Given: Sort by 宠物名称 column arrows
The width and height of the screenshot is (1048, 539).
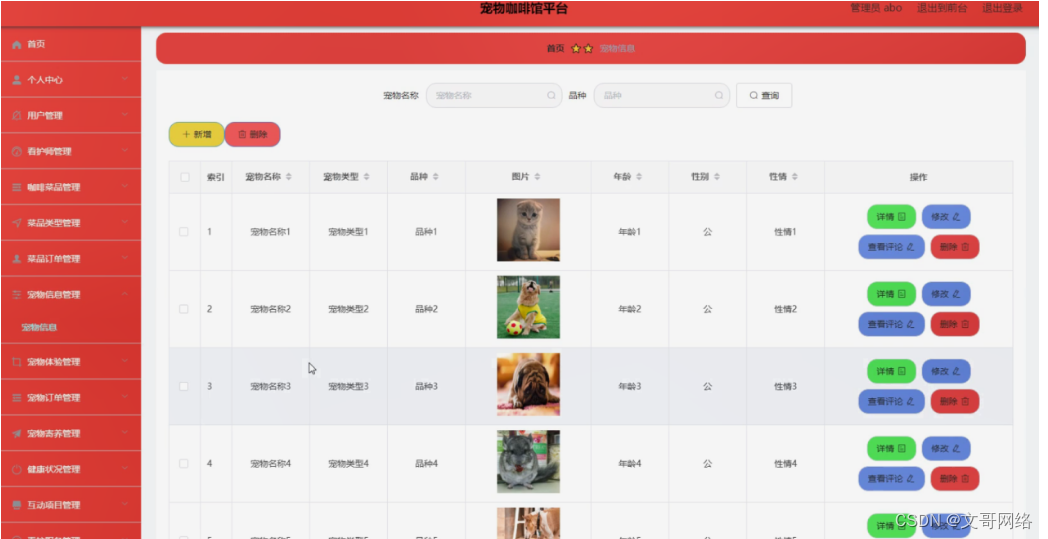Looking at the screenshot, I should [x=289, y=177].
